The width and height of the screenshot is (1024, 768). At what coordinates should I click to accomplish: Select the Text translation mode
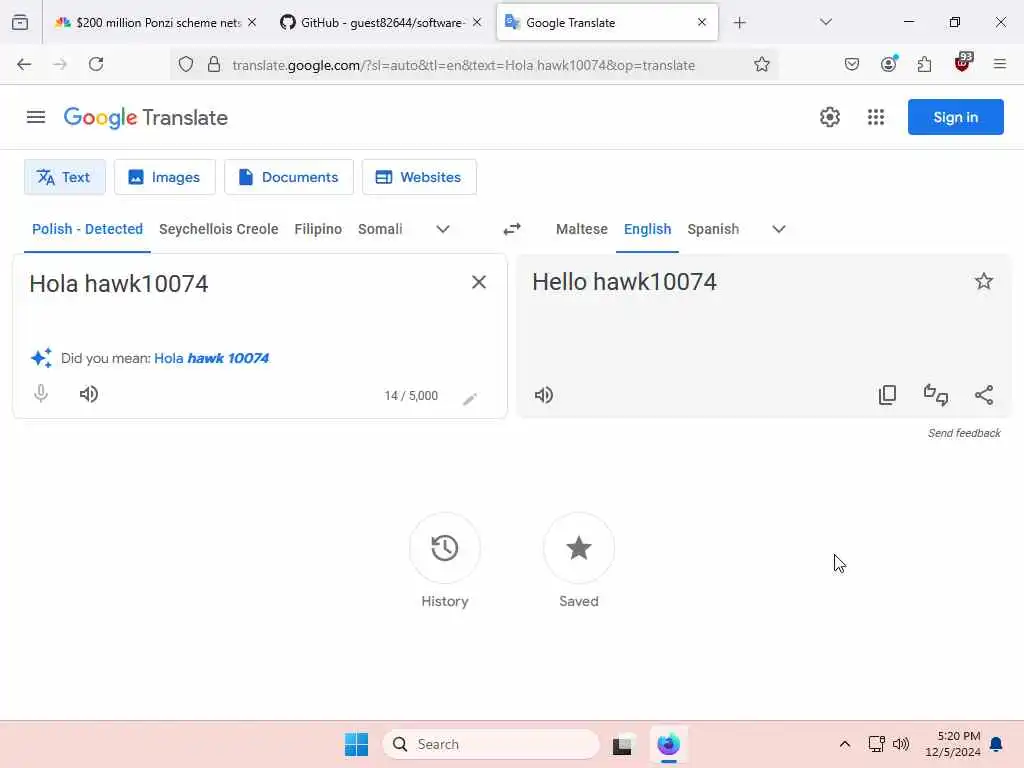[65, 177]
